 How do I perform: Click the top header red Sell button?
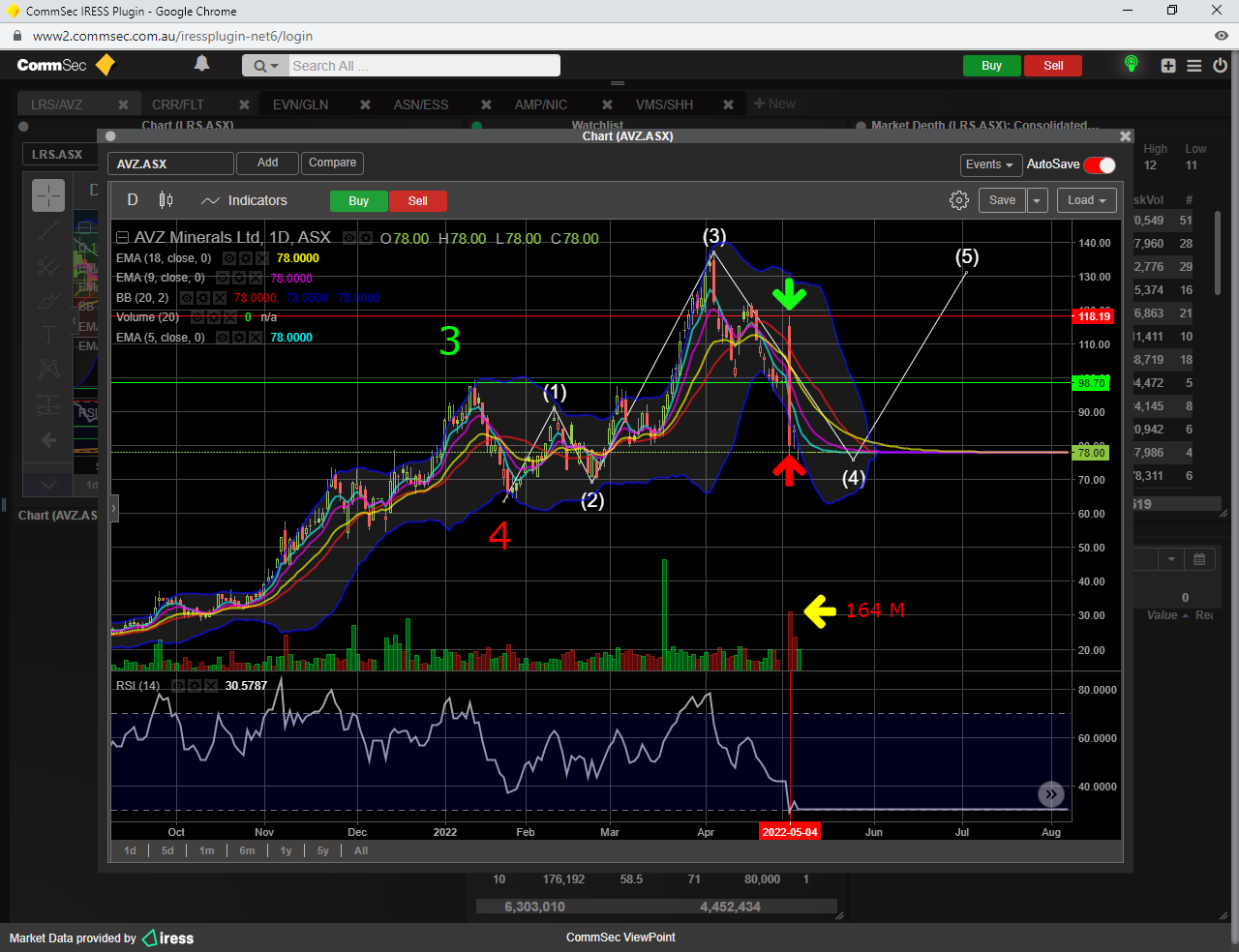click(1053, 66)
